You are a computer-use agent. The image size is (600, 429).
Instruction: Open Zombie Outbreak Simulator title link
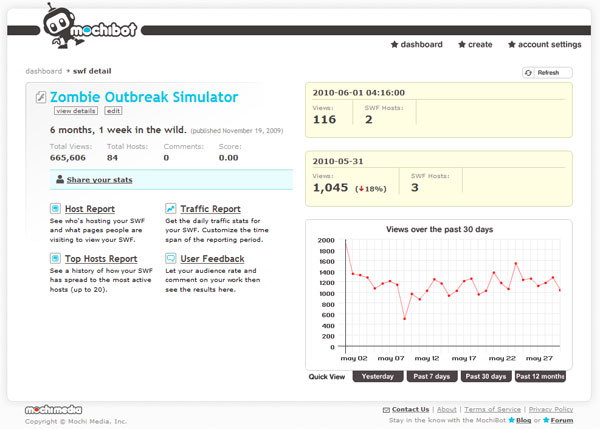(144, 97)
